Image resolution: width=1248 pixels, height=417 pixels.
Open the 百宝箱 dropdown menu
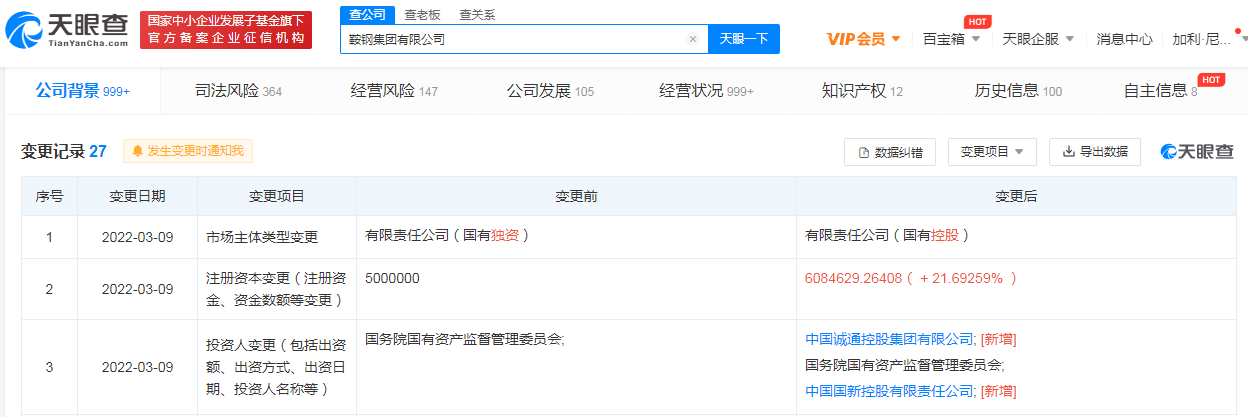pos(952,39)
